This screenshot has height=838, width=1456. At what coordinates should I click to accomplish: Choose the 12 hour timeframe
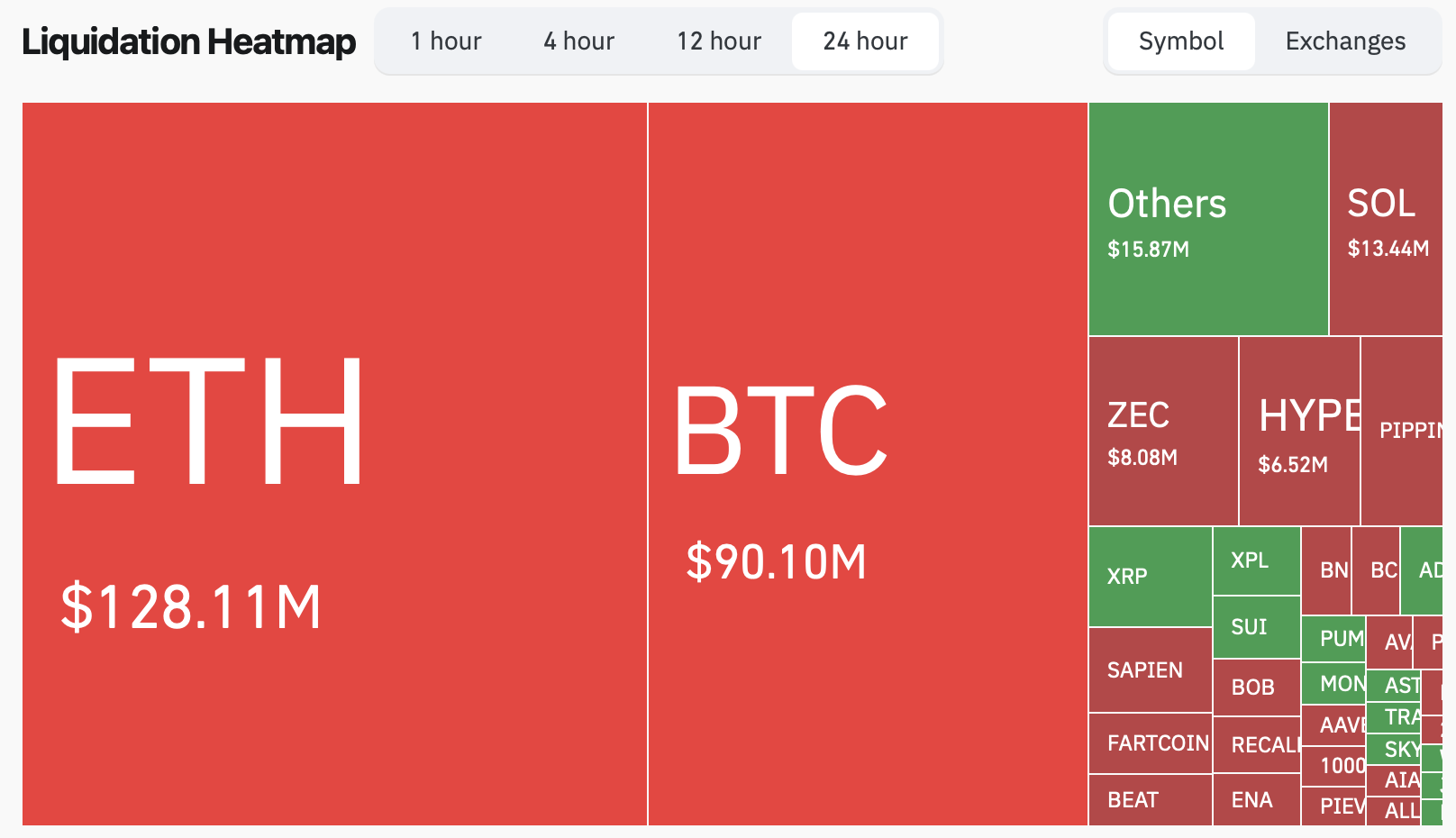(x=719, y=41)
